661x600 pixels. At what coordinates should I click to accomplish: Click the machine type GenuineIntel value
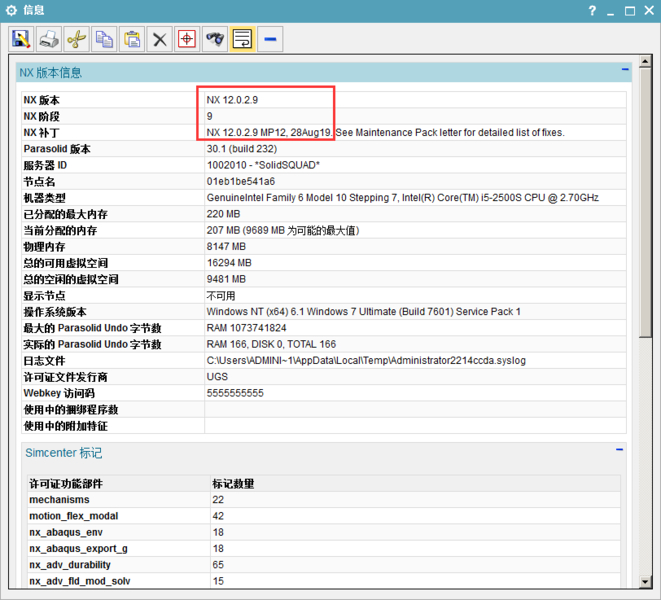[x=403, y=198]
